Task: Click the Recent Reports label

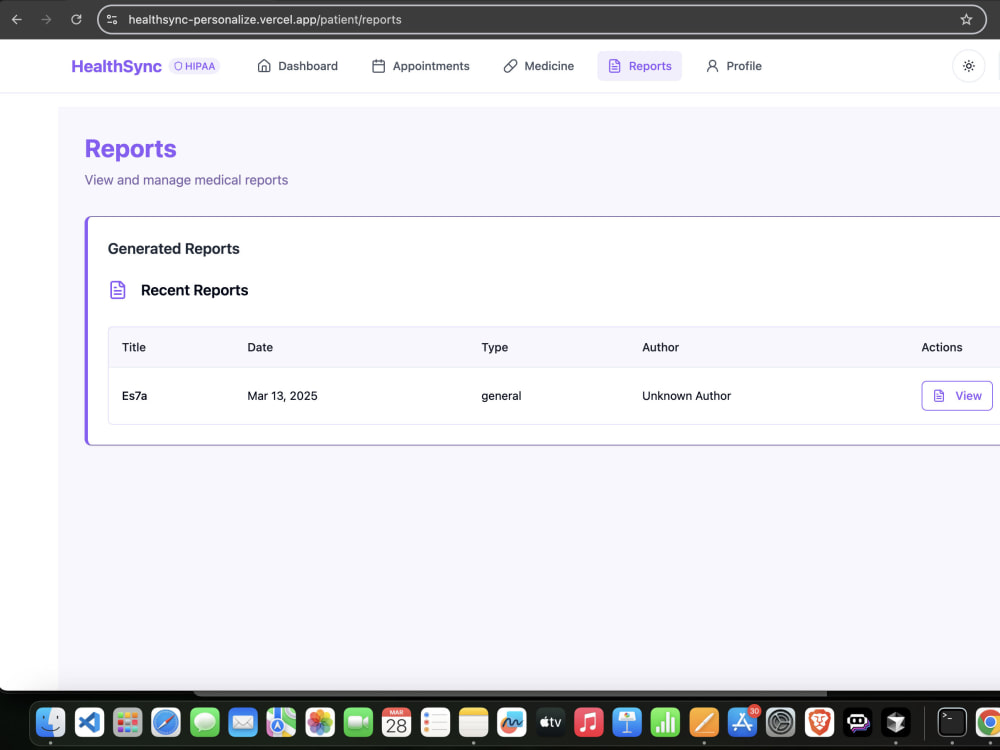Action: 195,290
